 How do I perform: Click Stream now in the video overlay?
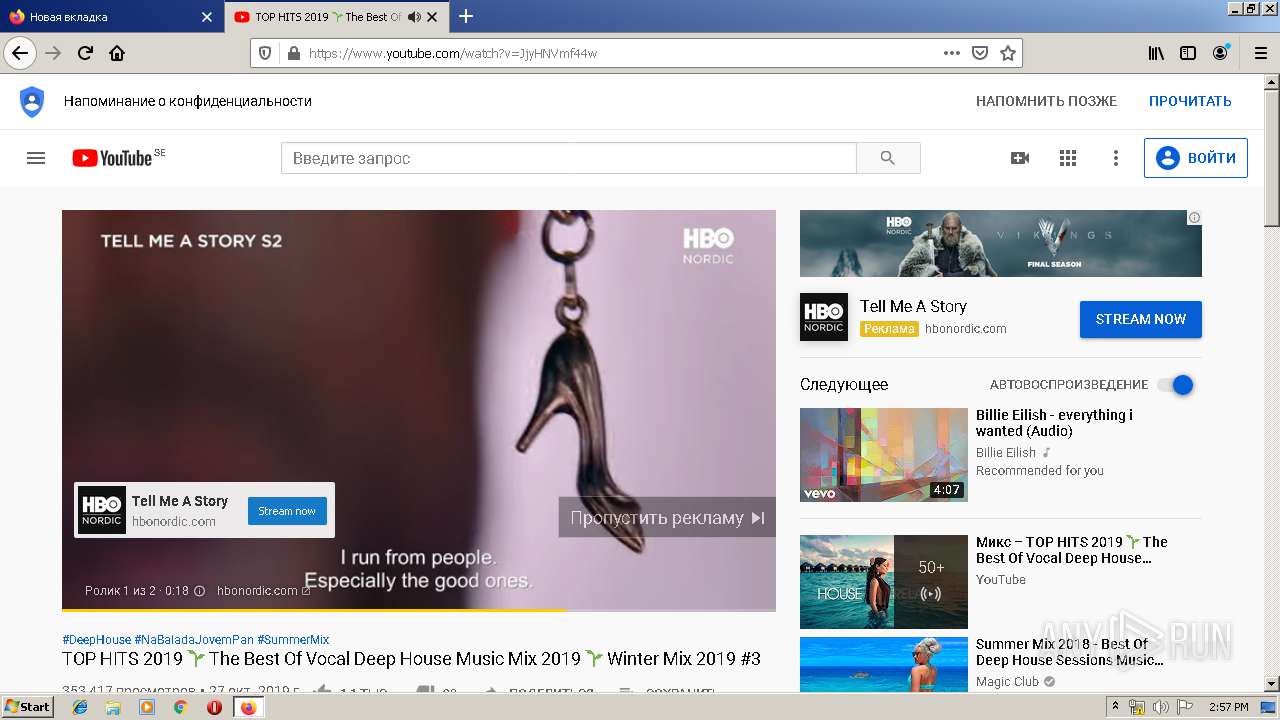click(x=287, y=511)
